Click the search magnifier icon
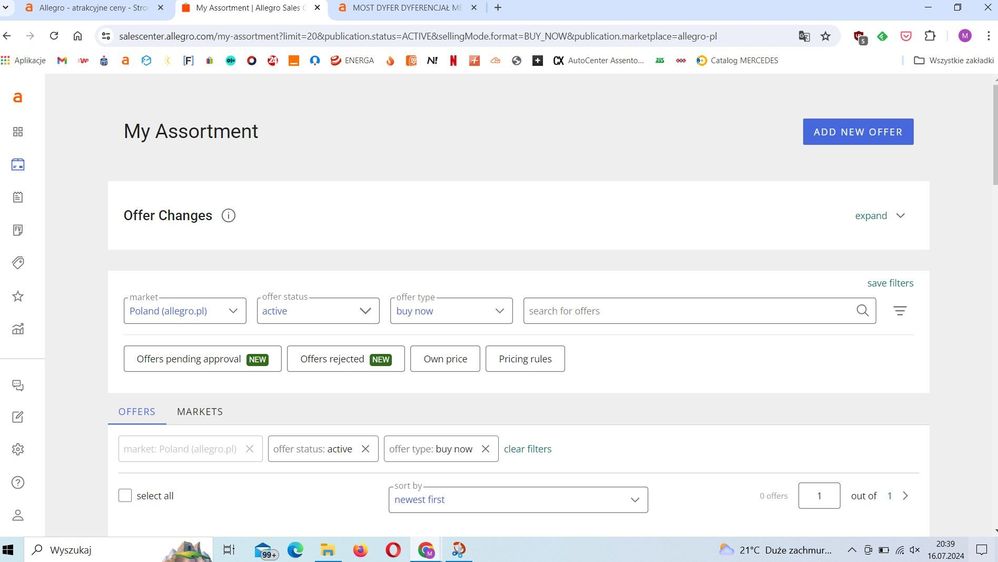This screenshot has height=562, width=998. tap(862, 311)
